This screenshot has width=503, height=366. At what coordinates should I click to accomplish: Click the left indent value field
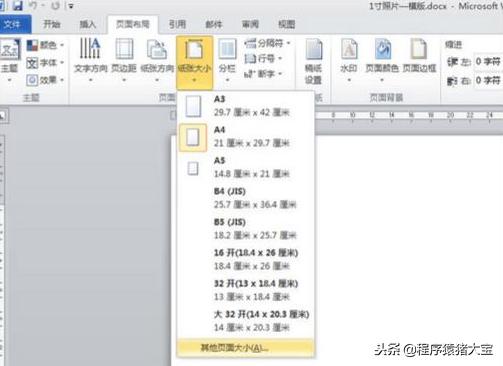(489, 62)
